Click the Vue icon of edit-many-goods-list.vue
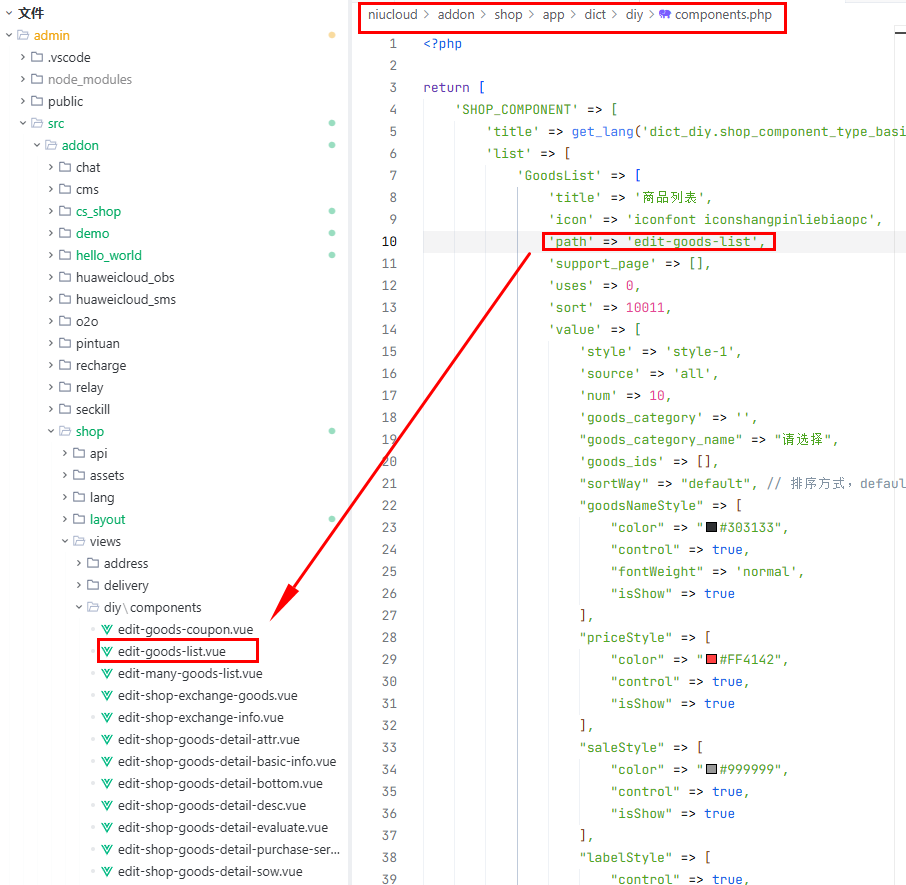 [x=108, y=673]
